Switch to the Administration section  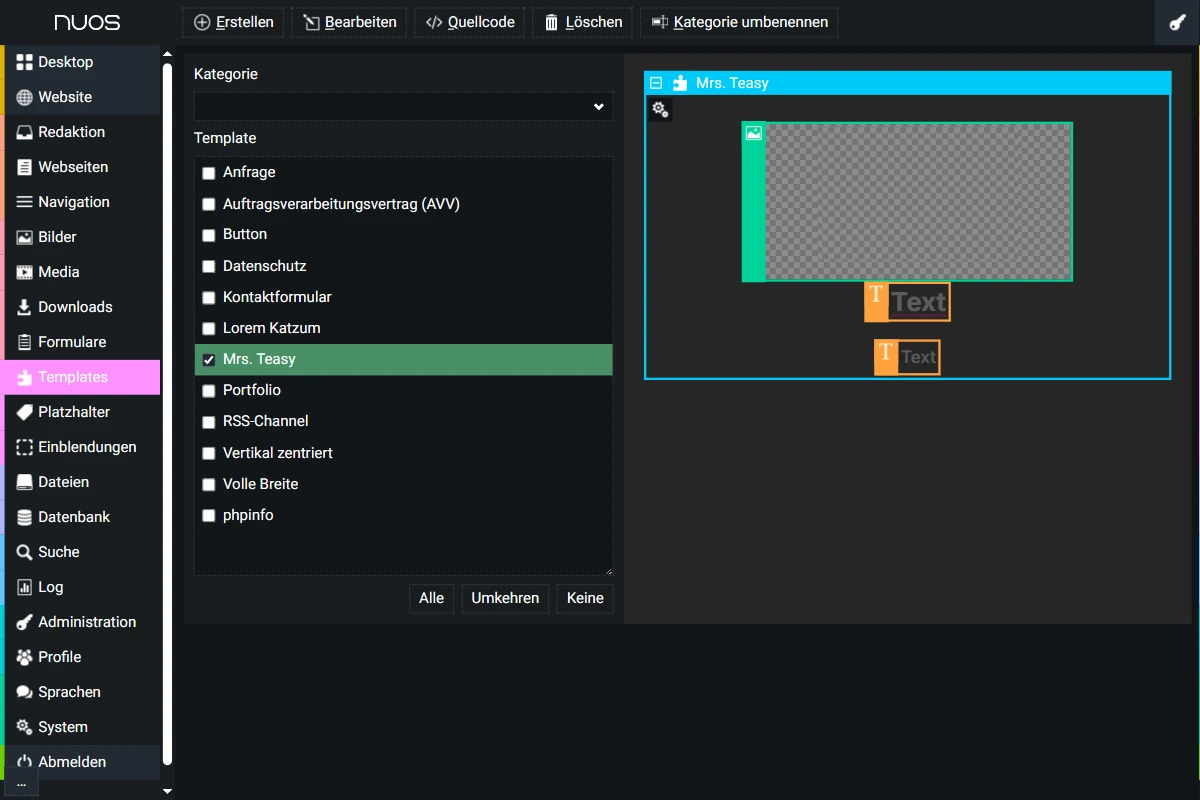(x=86, y=622)
